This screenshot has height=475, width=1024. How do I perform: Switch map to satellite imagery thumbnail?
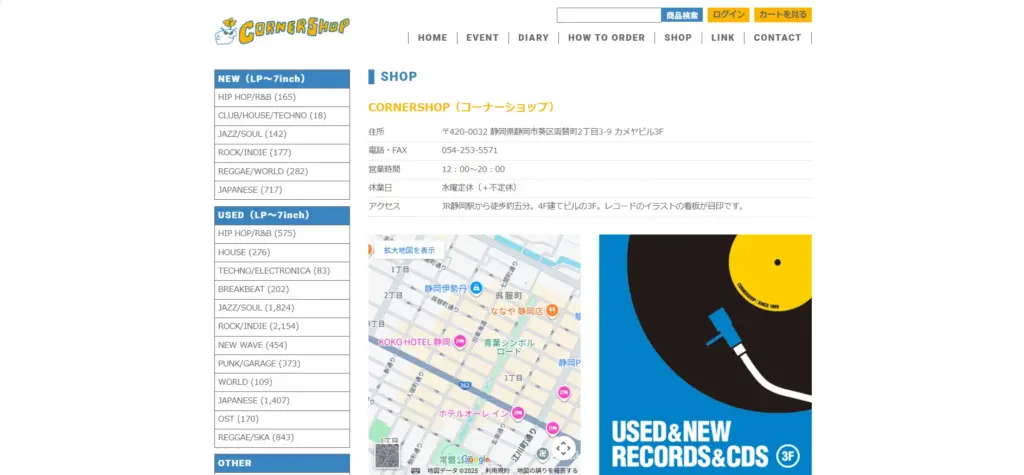click(387, 455)
